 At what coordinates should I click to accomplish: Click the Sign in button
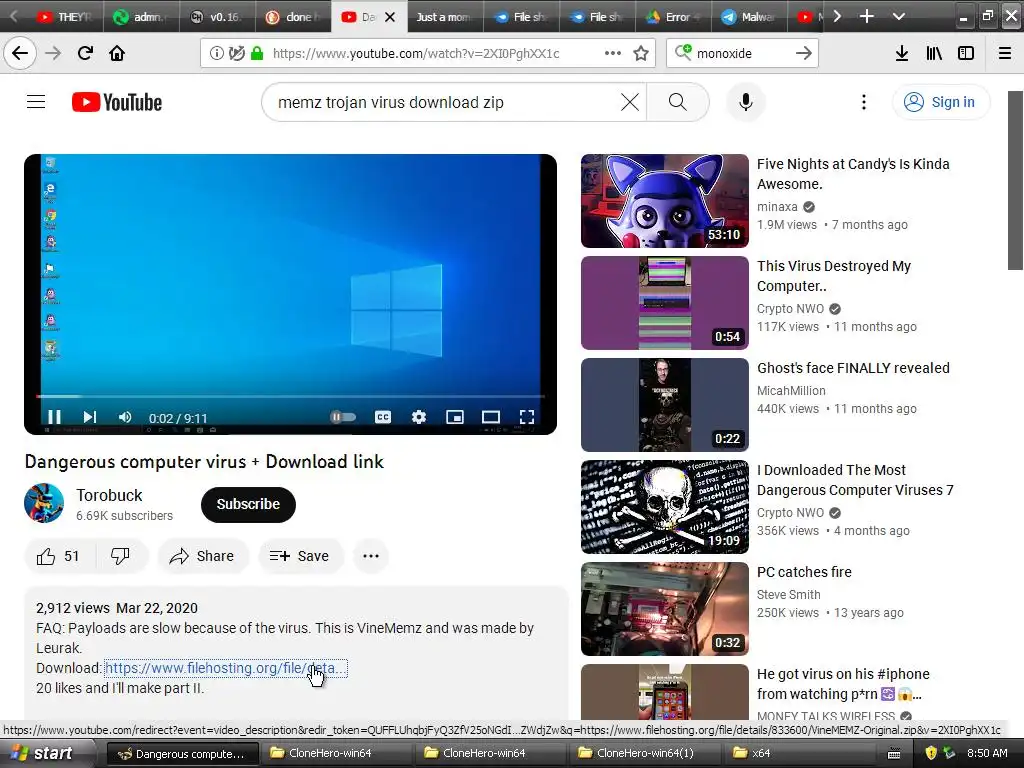tap(941, 102)
